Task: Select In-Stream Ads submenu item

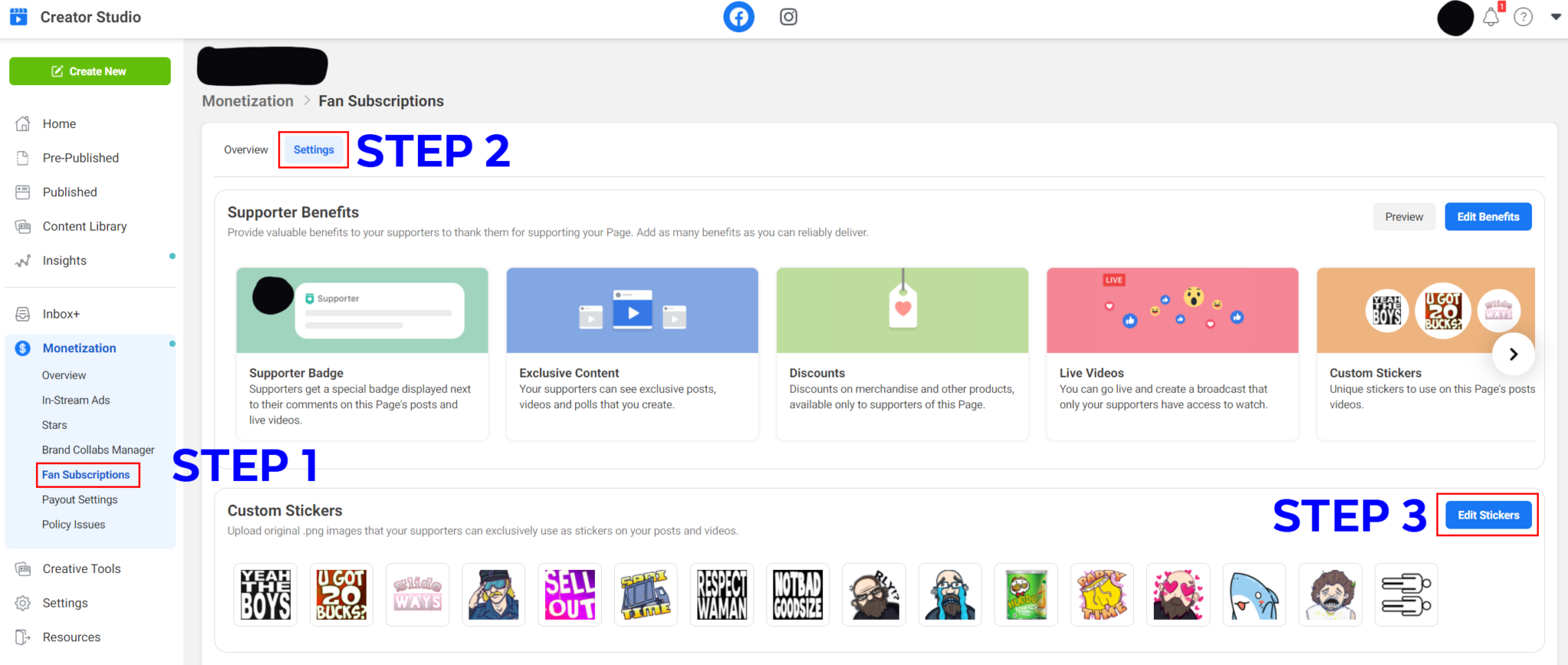Action: coord(76,400)
